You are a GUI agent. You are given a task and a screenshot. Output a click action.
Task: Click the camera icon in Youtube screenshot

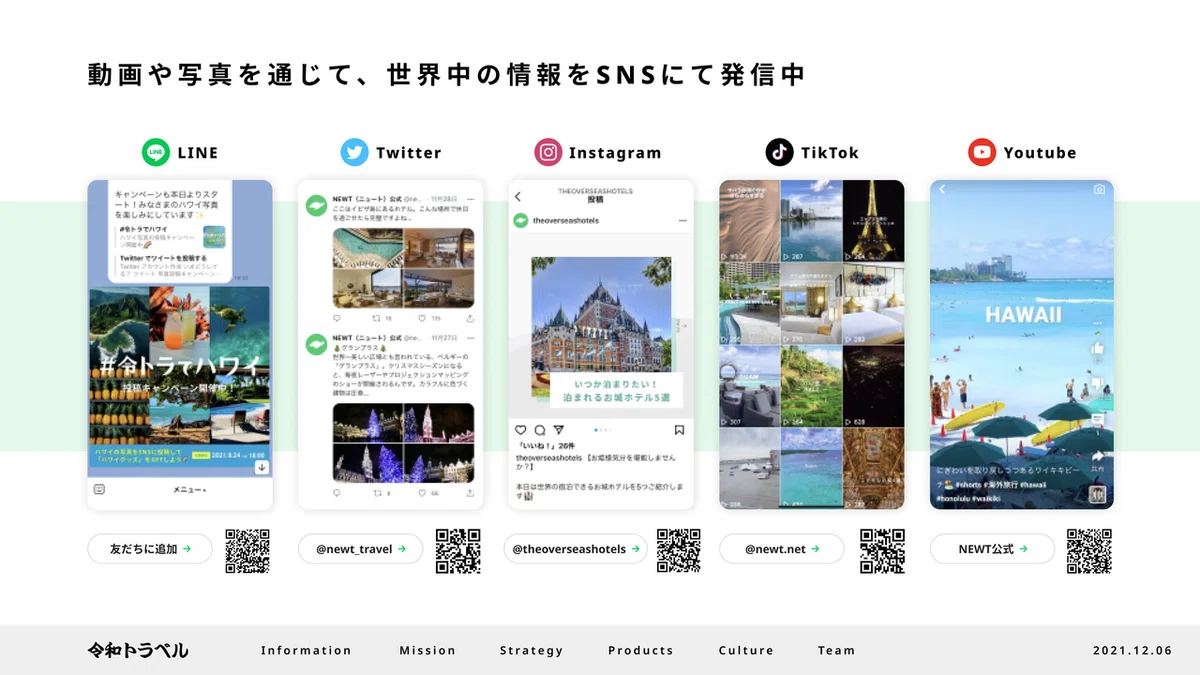pyautogui.click(x=1099, y=190)
